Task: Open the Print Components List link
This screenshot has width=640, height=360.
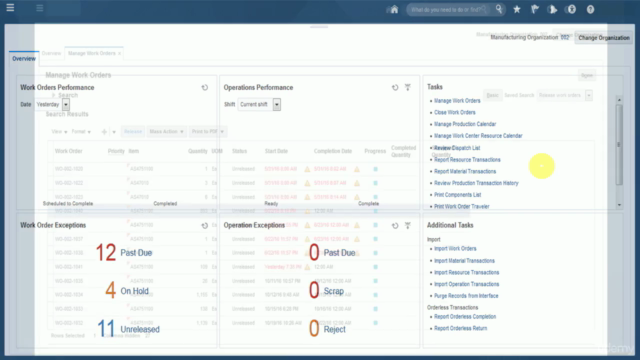Action: [x=458, y=195]
